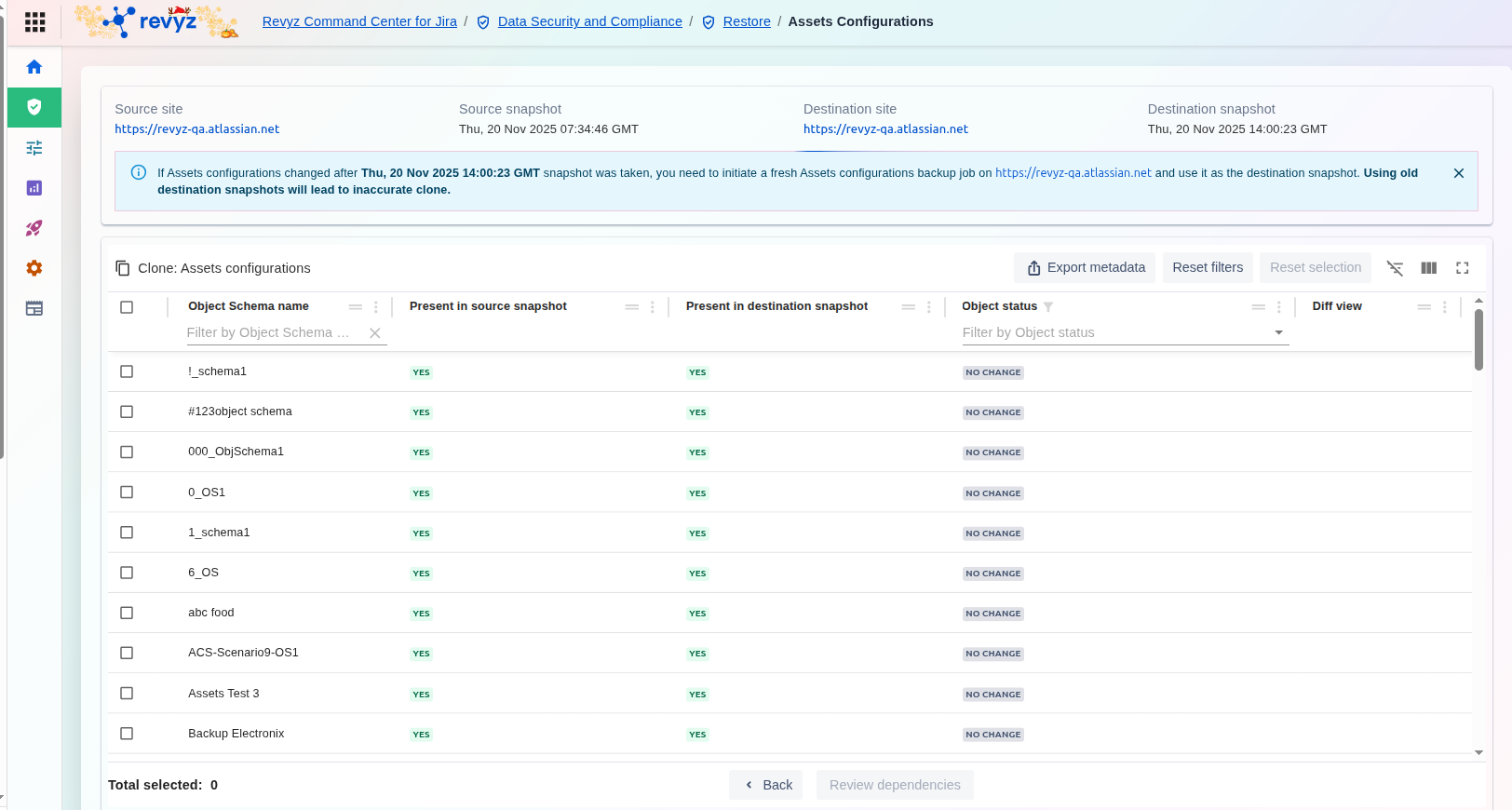This screenshot has height=810, width=1512.
Task: Dismiss the info banner with X
Action: point(1458,173)
